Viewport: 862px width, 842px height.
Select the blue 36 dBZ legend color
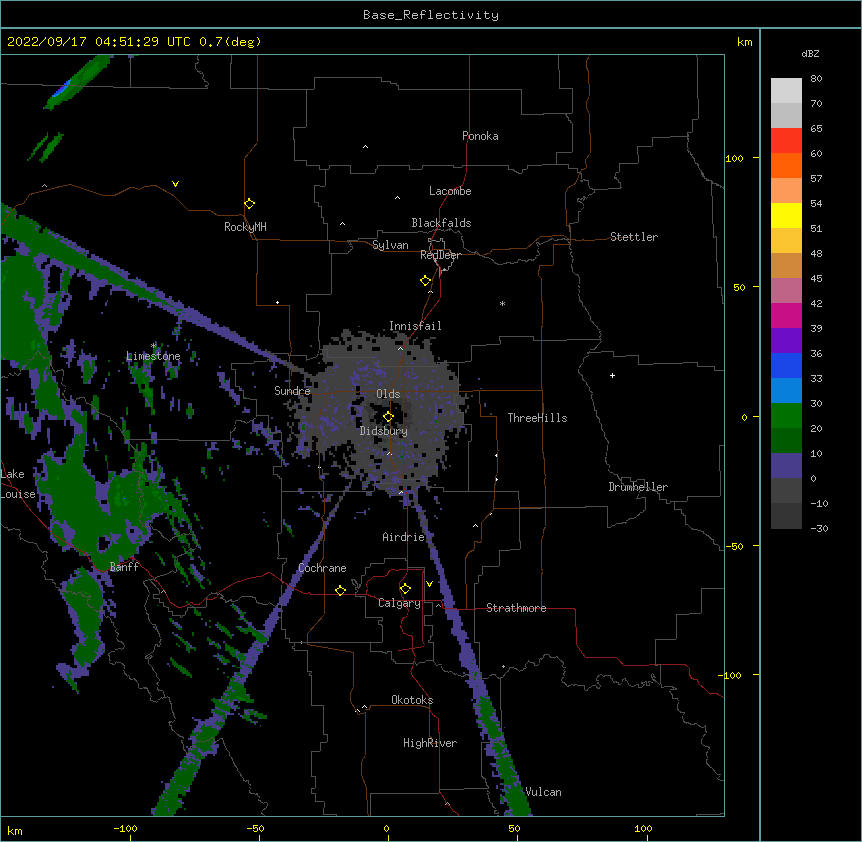pos(786,366)
